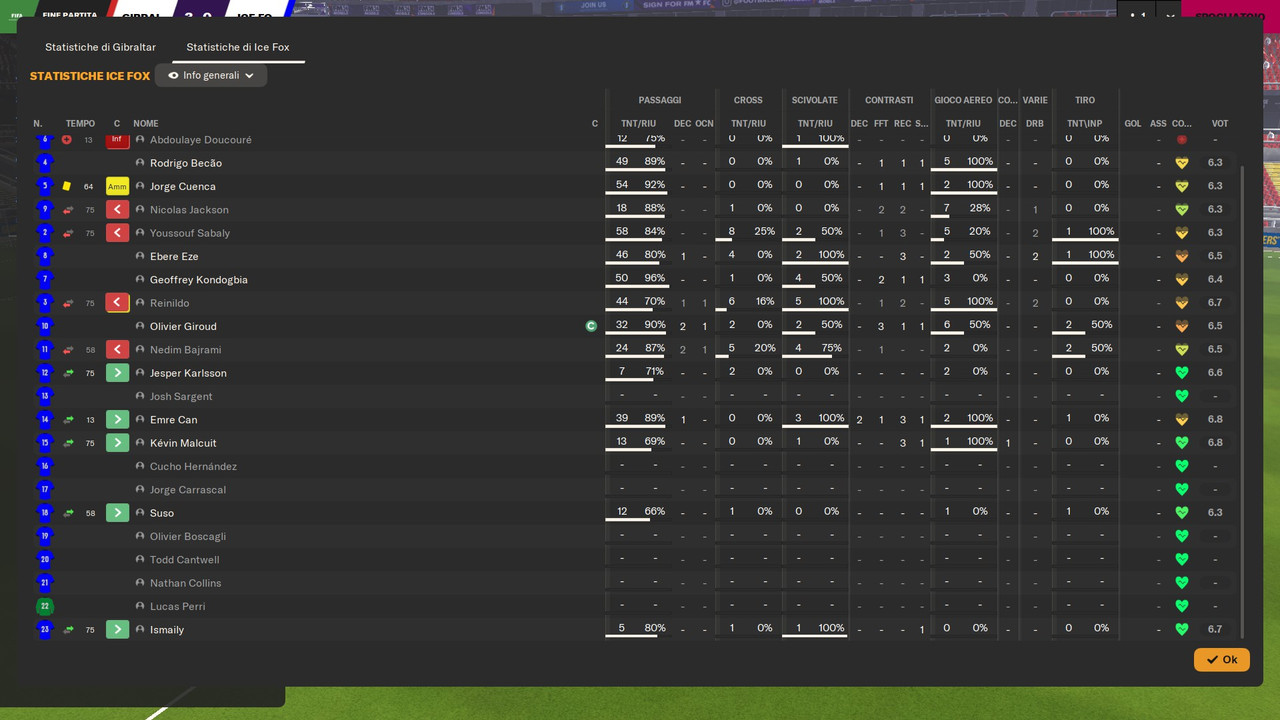This screenshot has height=720, width=1280.
Task: Click the substitution arrows icon in Ismaily's row
Action: coord(68,630)
